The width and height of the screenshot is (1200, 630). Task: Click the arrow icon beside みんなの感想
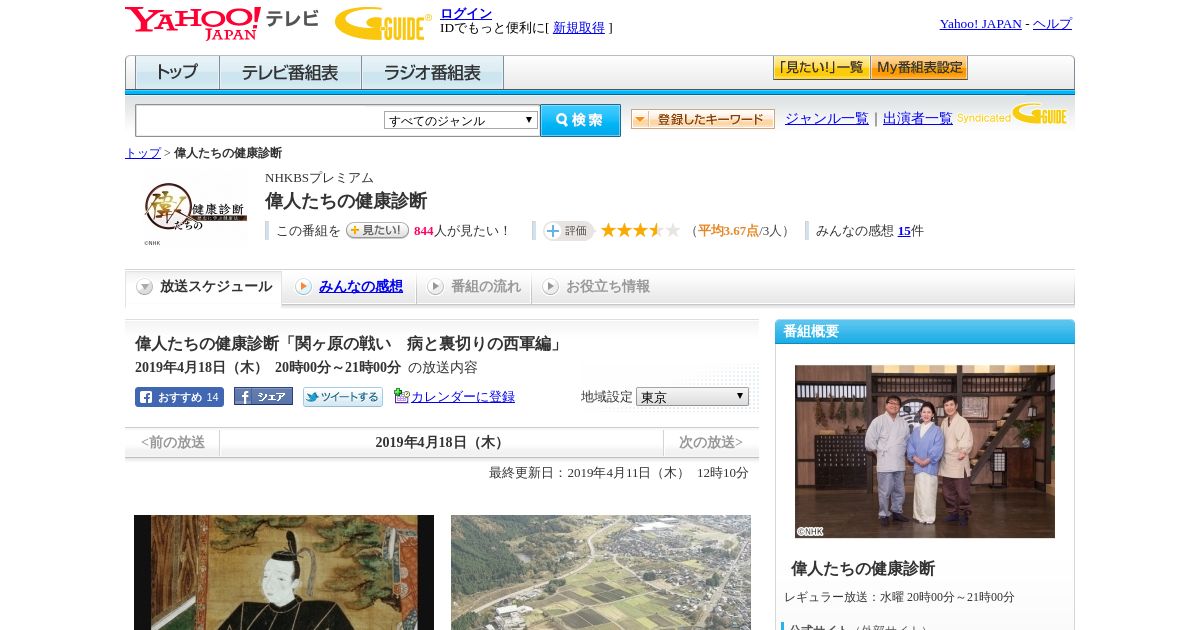[x=303, y=287]
